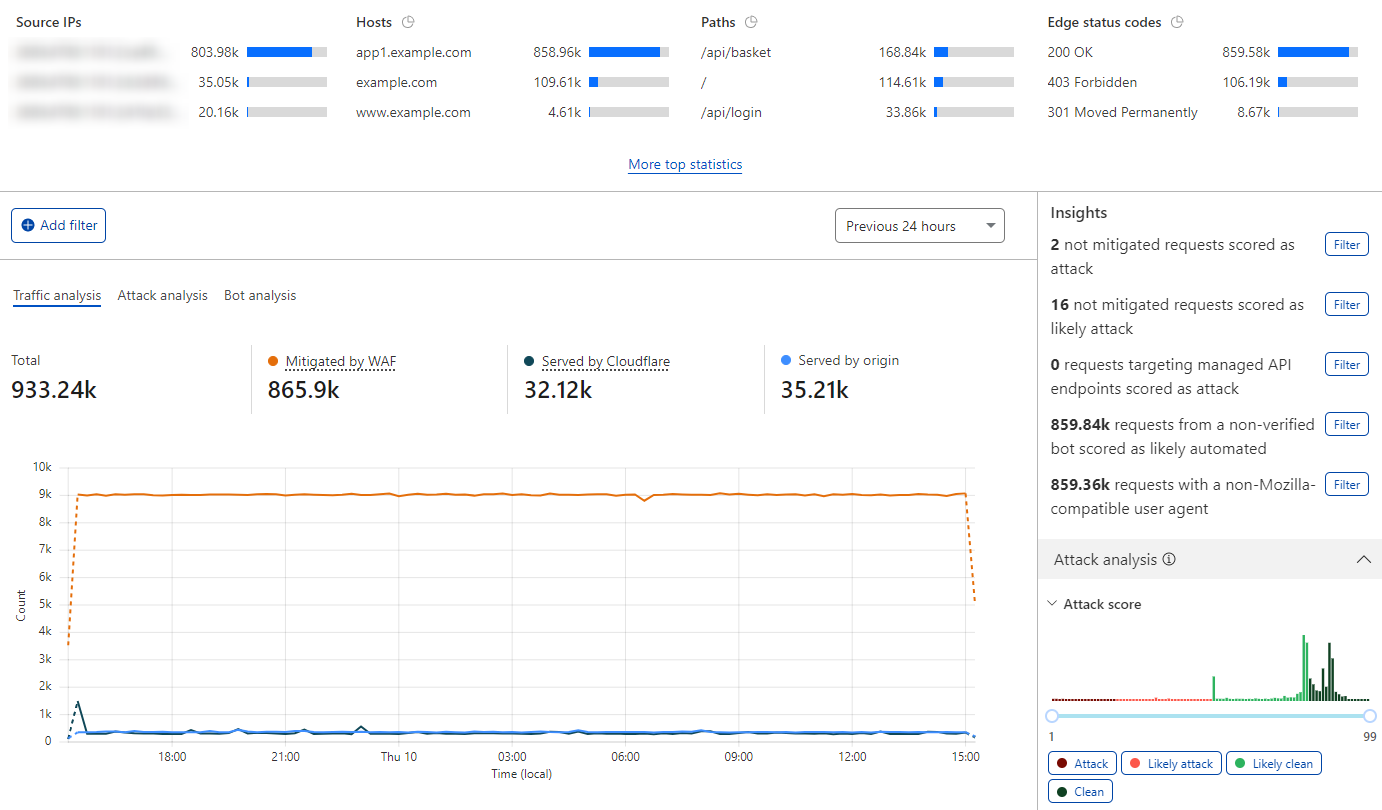This screenshot has width=1382, height=810.
Task: Collapse the Attack analysis panel using its chevron
Action: tap(1364, 559)
